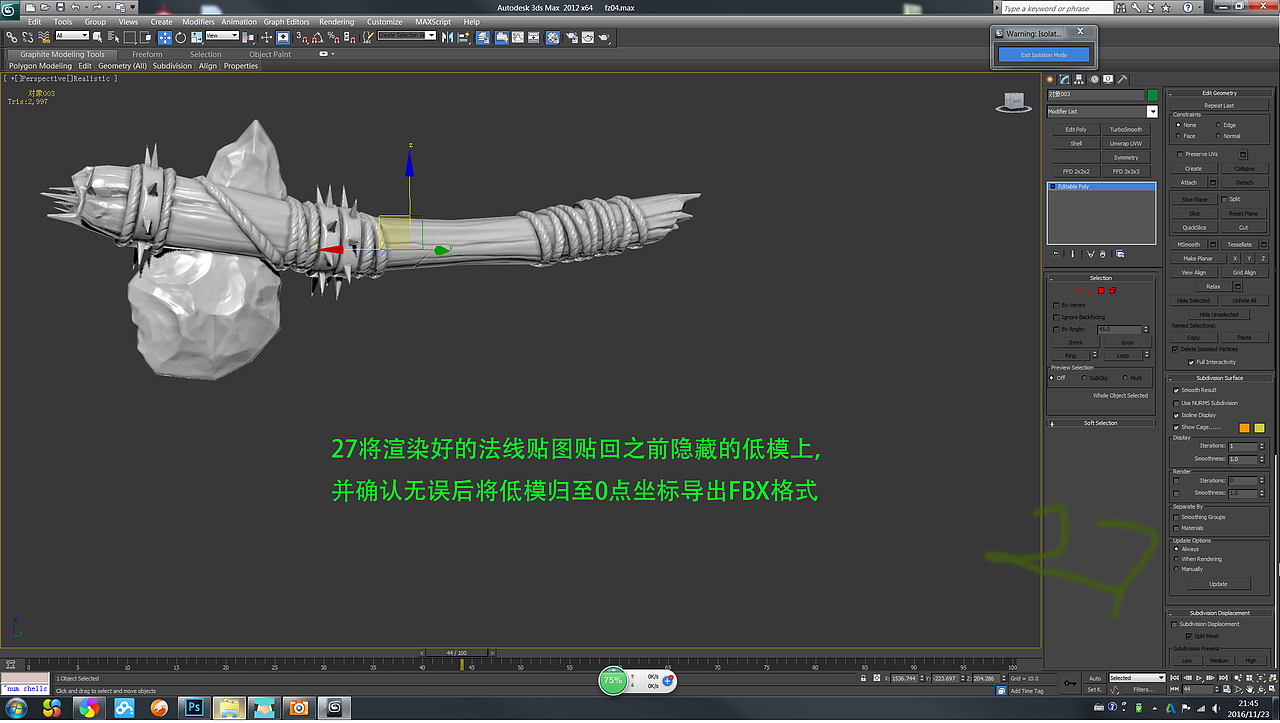Viewport: 1280px width, 723px height.
Task: Open the Select by Name list icon
Action: (114, 38)
